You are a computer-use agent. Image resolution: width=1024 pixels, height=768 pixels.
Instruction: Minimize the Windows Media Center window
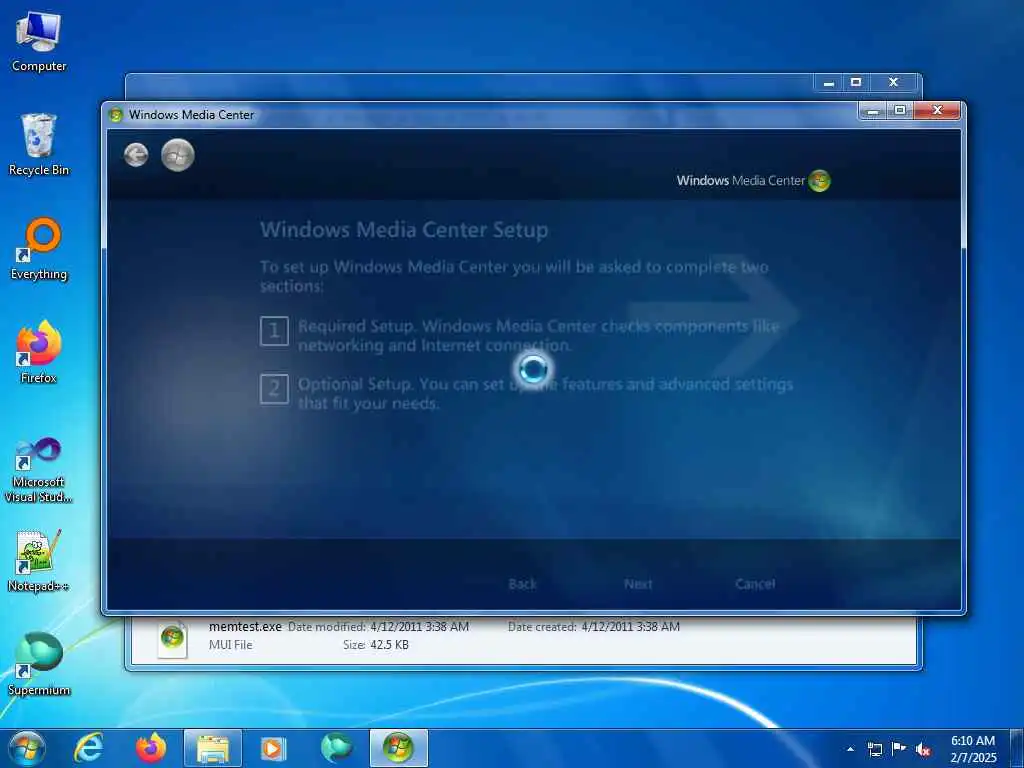(872, 112)
